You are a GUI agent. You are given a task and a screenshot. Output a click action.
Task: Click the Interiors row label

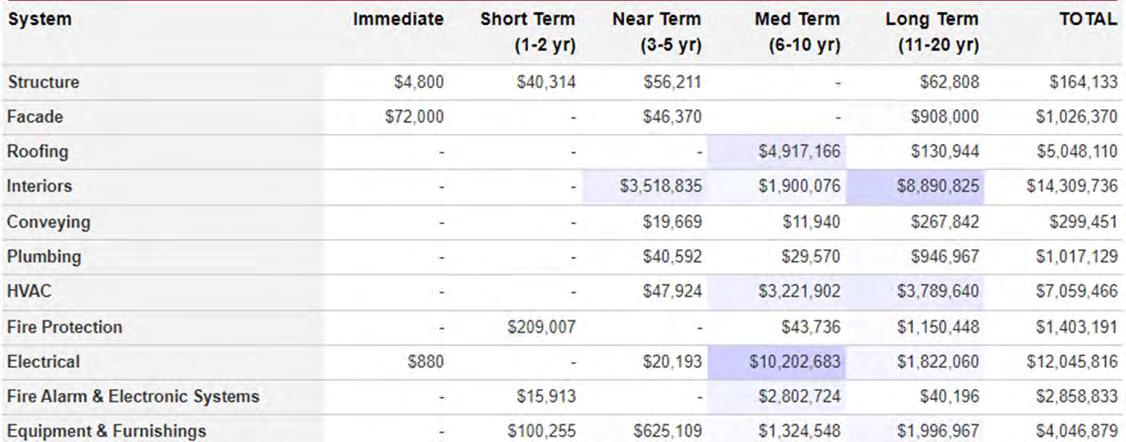(x=42, y=187)
